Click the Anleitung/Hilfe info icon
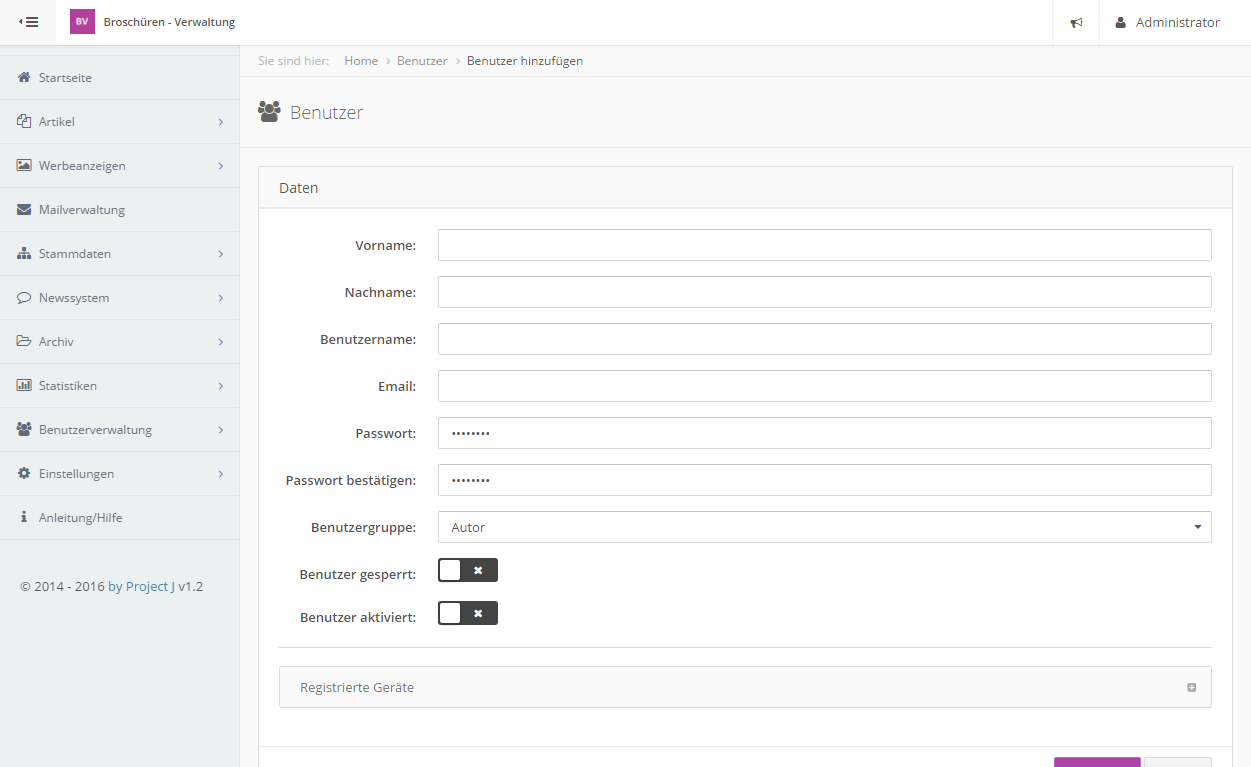This screenshot has height=767, width=1251. click(24, 518)
